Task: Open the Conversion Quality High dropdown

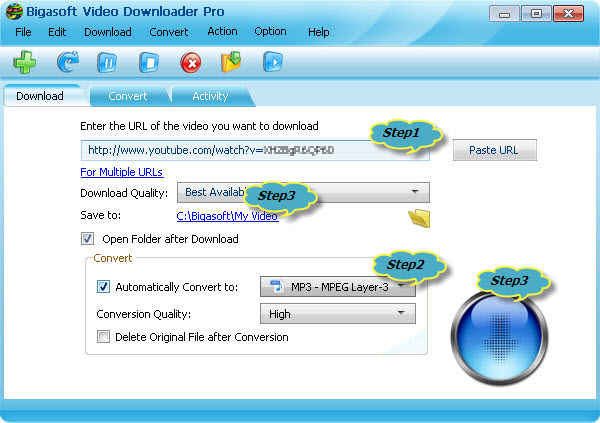Action: click(x=338, y=314)
